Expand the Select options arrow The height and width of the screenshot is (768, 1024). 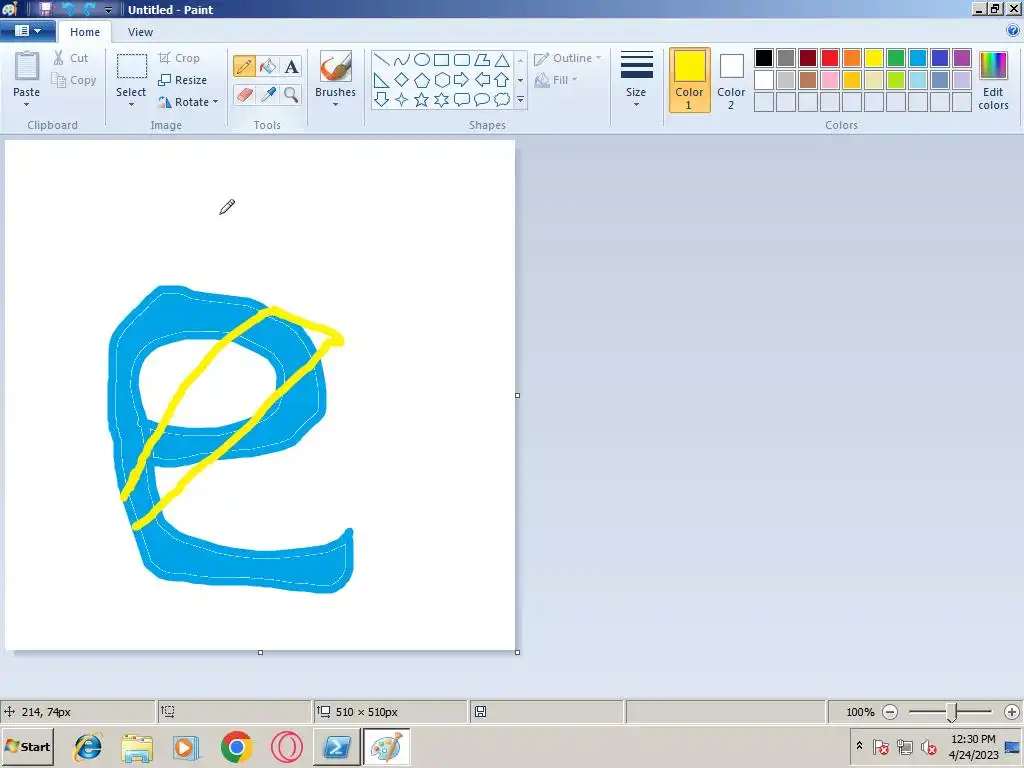tap(131, 104)
